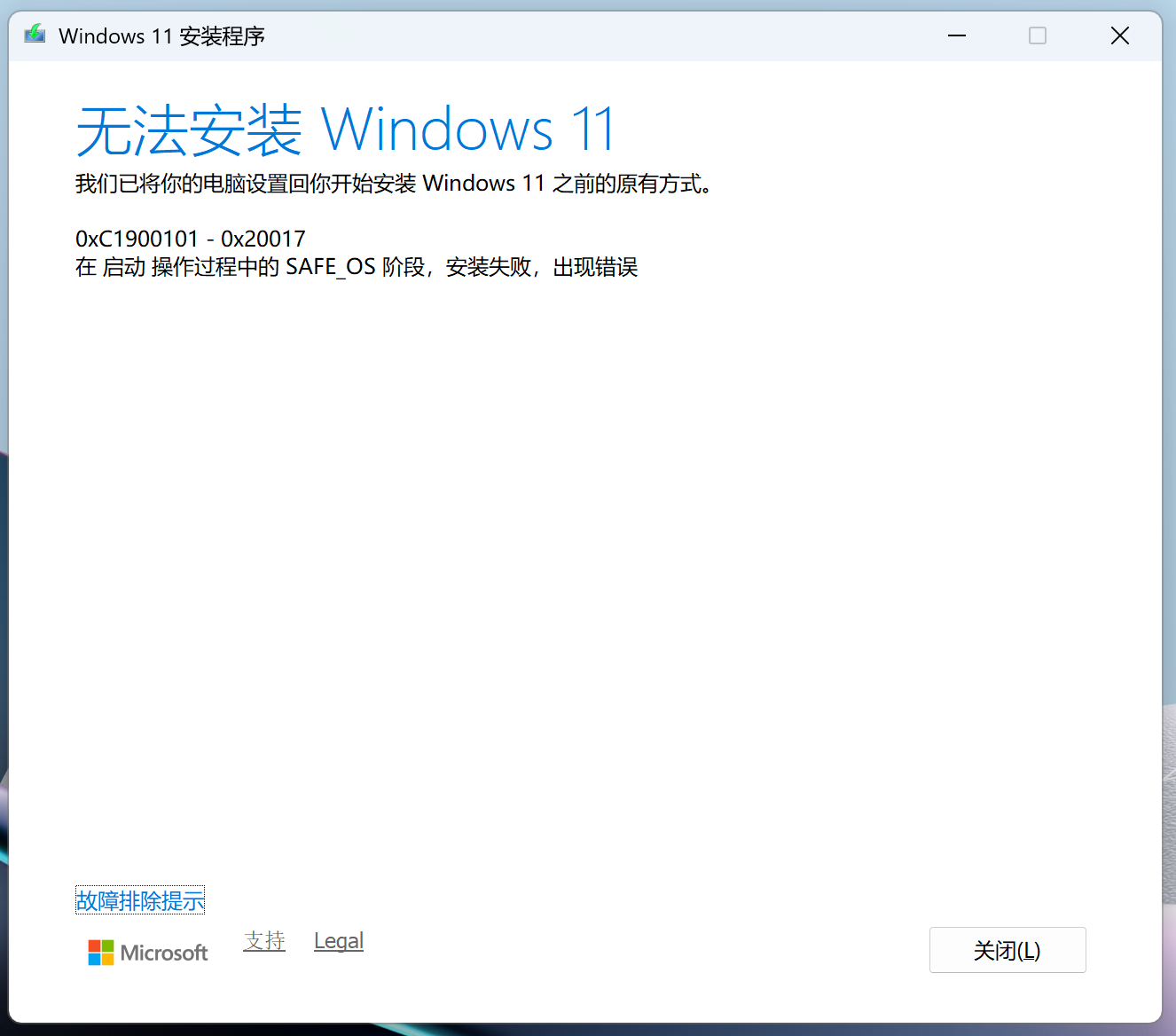Click the 关闭(L) button
The width and height of the screenshot is (1176, 1036).
coord(1007,950)
